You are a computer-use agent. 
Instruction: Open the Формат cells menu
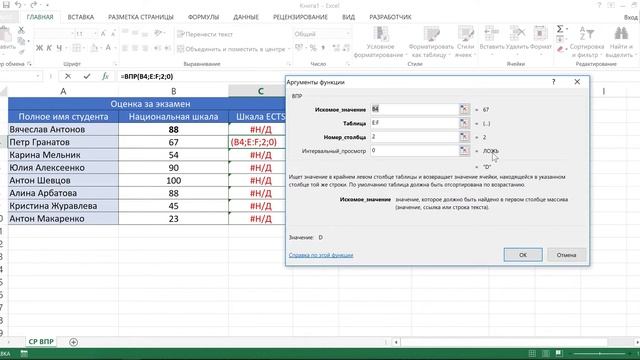tap(540, 39)
